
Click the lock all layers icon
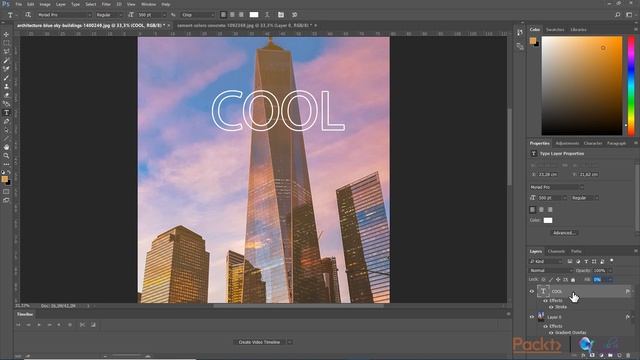[x=573, y=280]
